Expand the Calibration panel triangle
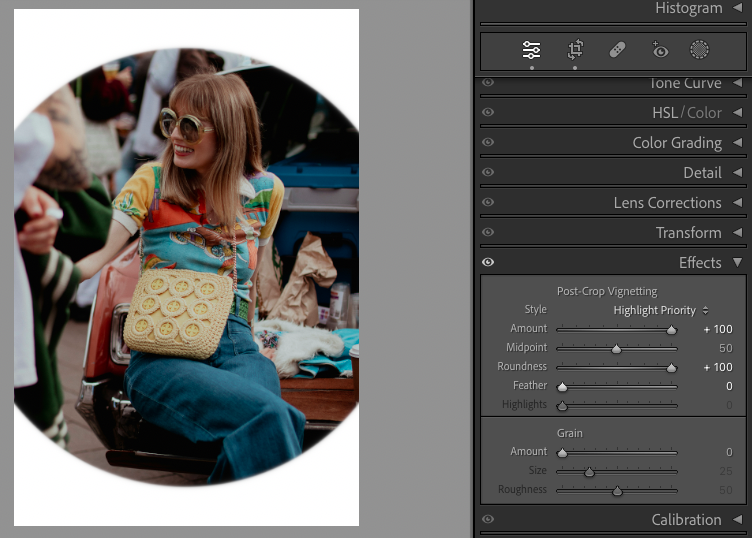The width and height of the screenshot is (752, 538). (x=738, y=519)
